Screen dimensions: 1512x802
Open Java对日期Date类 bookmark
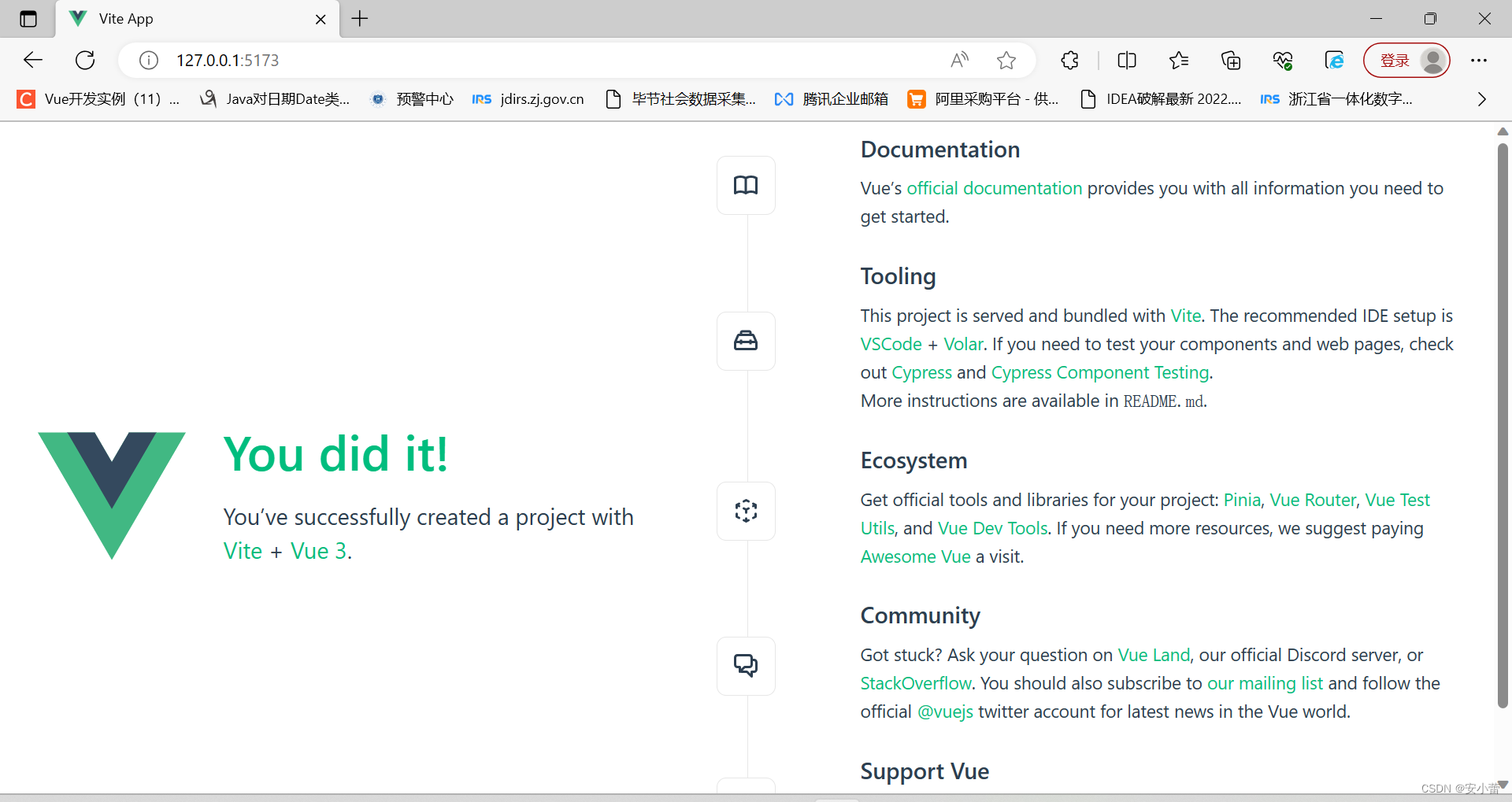point(275,98)
